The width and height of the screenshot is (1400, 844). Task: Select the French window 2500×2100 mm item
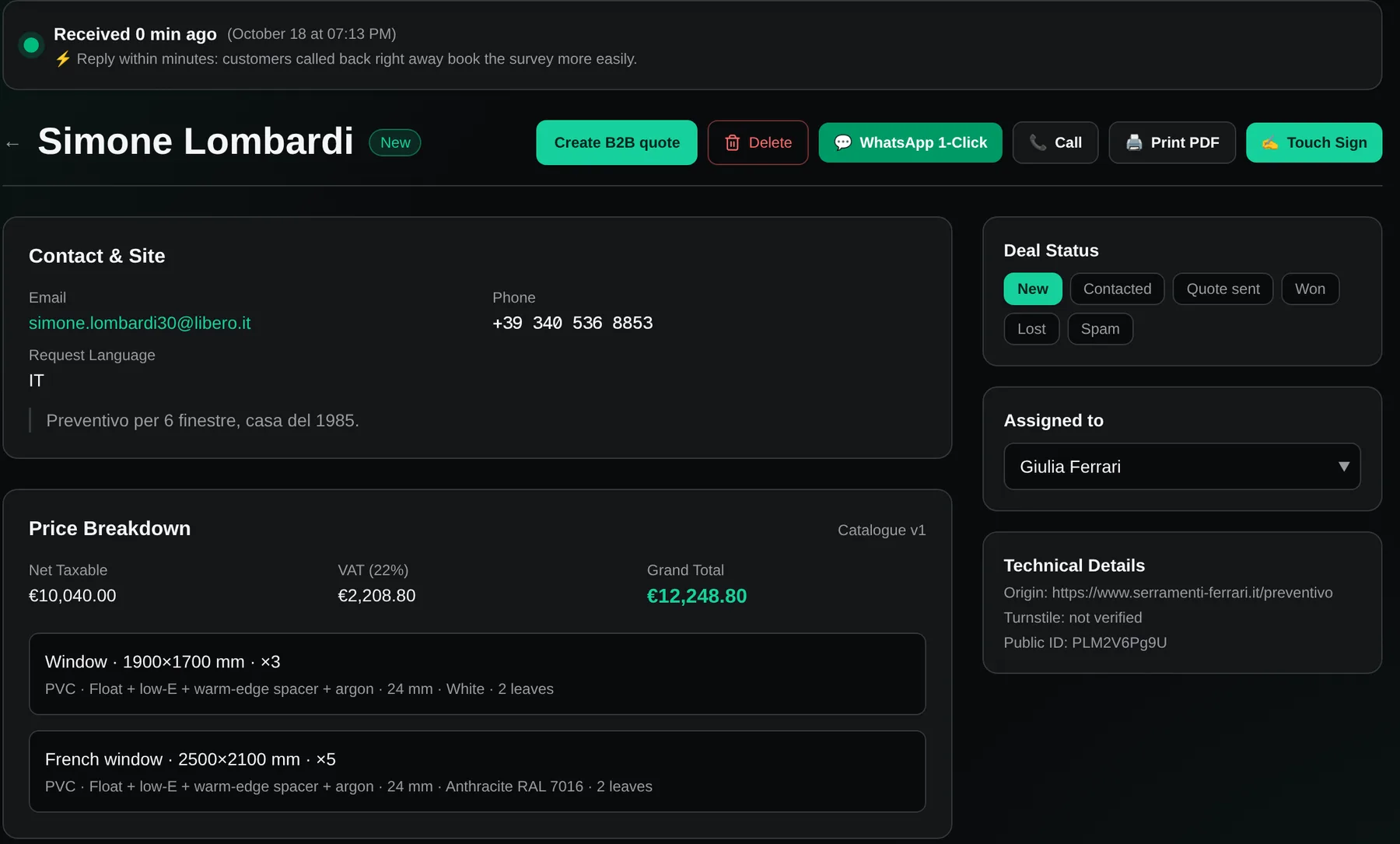(477, 771)
